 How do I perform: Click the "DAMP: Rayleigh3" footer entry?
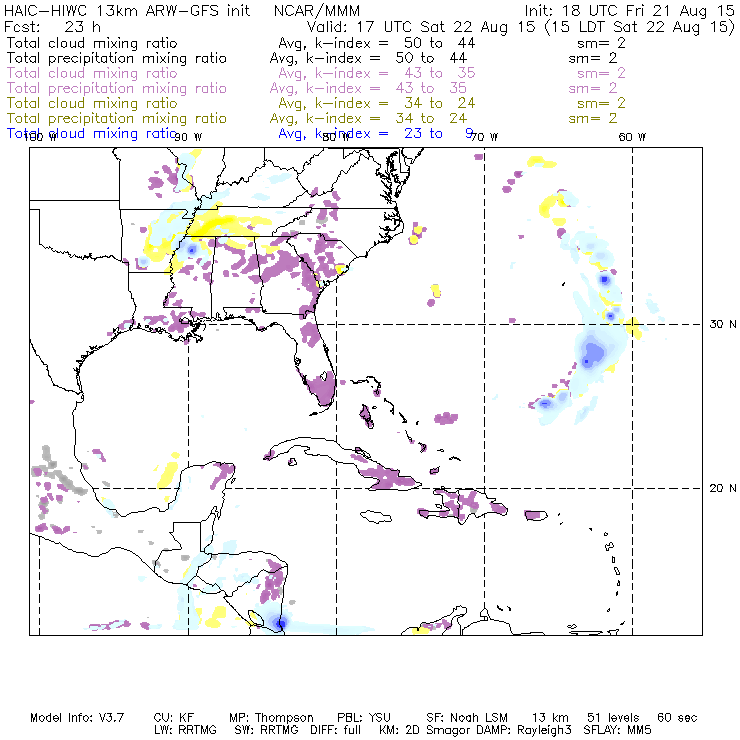[524, 730]
